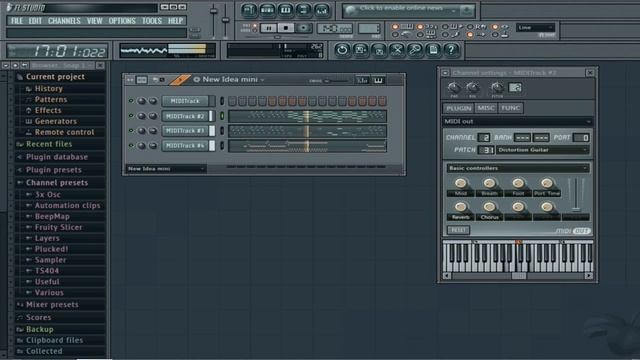Toggle the Pat/Song mode switch
Viewport: 640px width, 360px height.
coord(254,28)
